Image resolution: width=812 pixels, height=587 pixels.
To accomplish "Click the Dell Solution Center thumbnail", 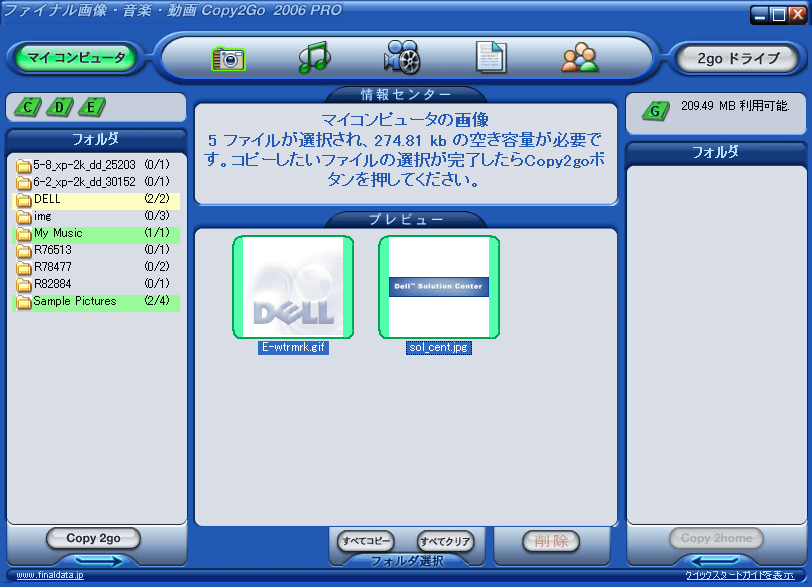I will 439,287.
